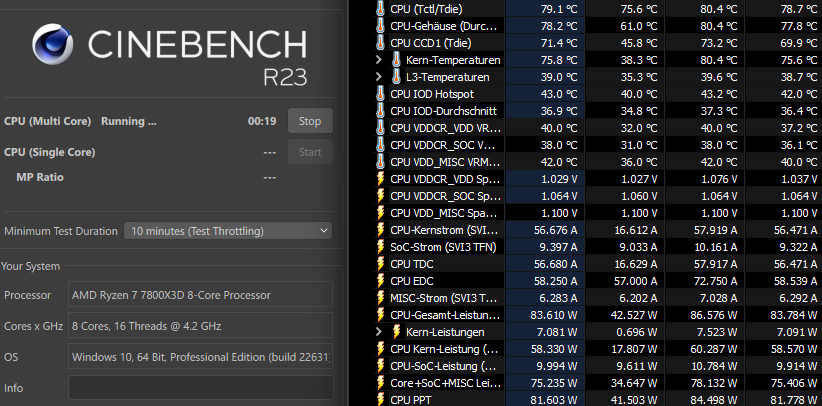
Task: Click maximum value 72.750 A of CPU EDC
Action: pyautogui.click(x=716, y=281)
